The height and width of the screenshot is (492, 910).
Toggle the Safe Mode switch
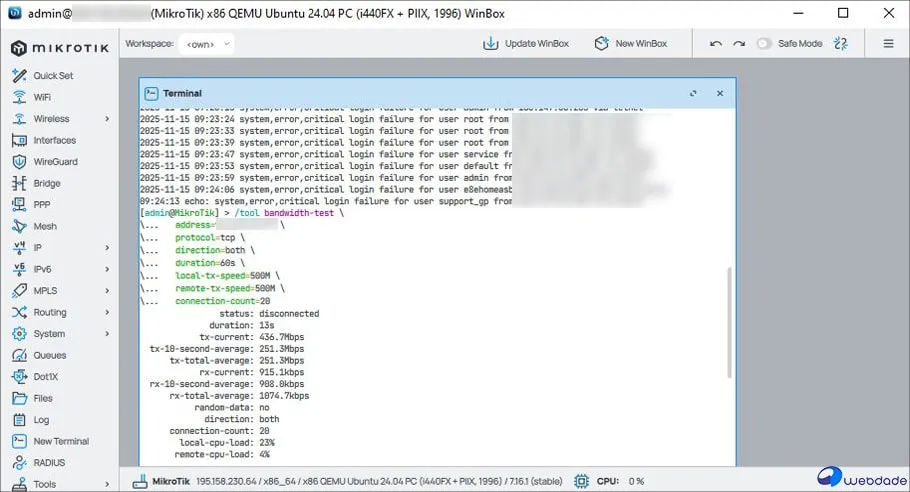(x=765, y=44)
